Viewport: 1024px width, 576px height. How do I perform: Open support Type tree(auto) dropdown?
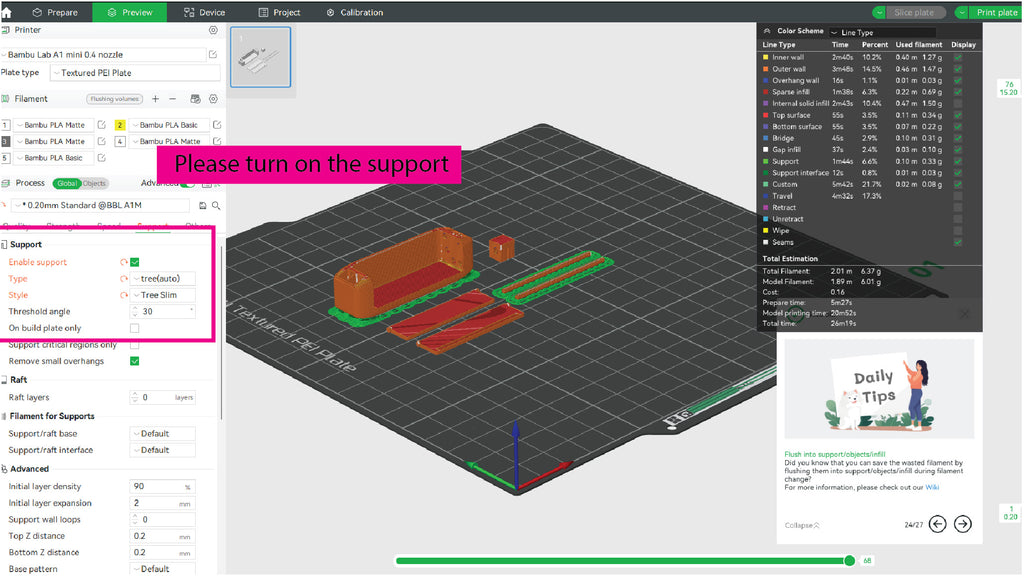tap(163, 278)
